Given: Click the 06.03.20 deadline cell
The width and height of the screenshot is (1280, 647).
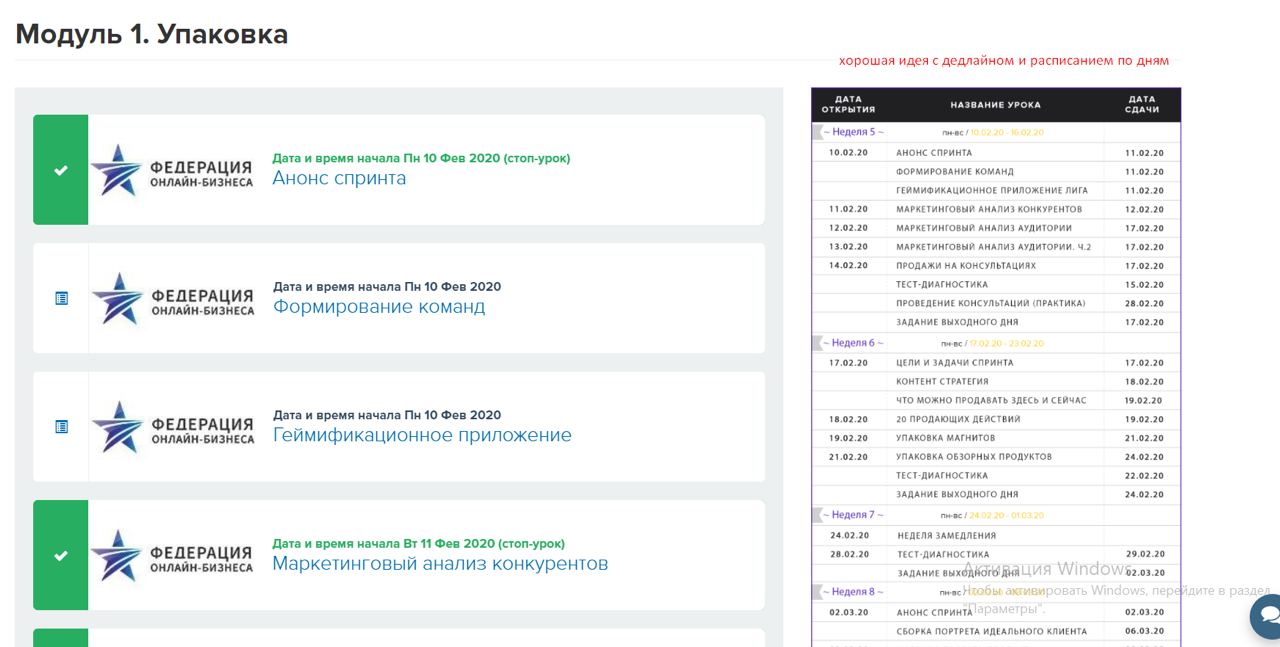Looking at the screenshot, I should point(1144,632).
